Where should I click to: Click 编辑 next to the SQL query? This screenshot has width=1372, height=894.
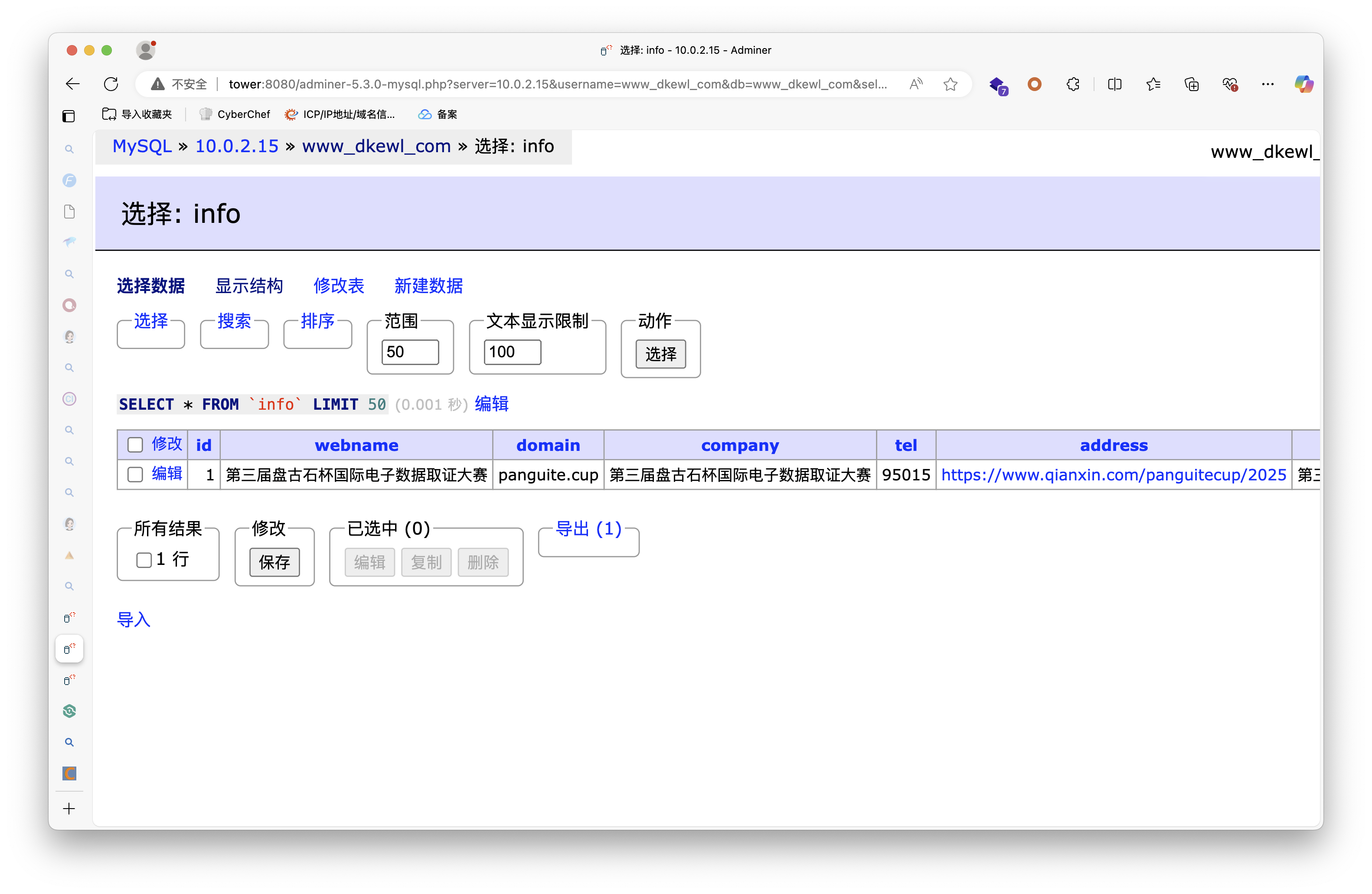492,404
